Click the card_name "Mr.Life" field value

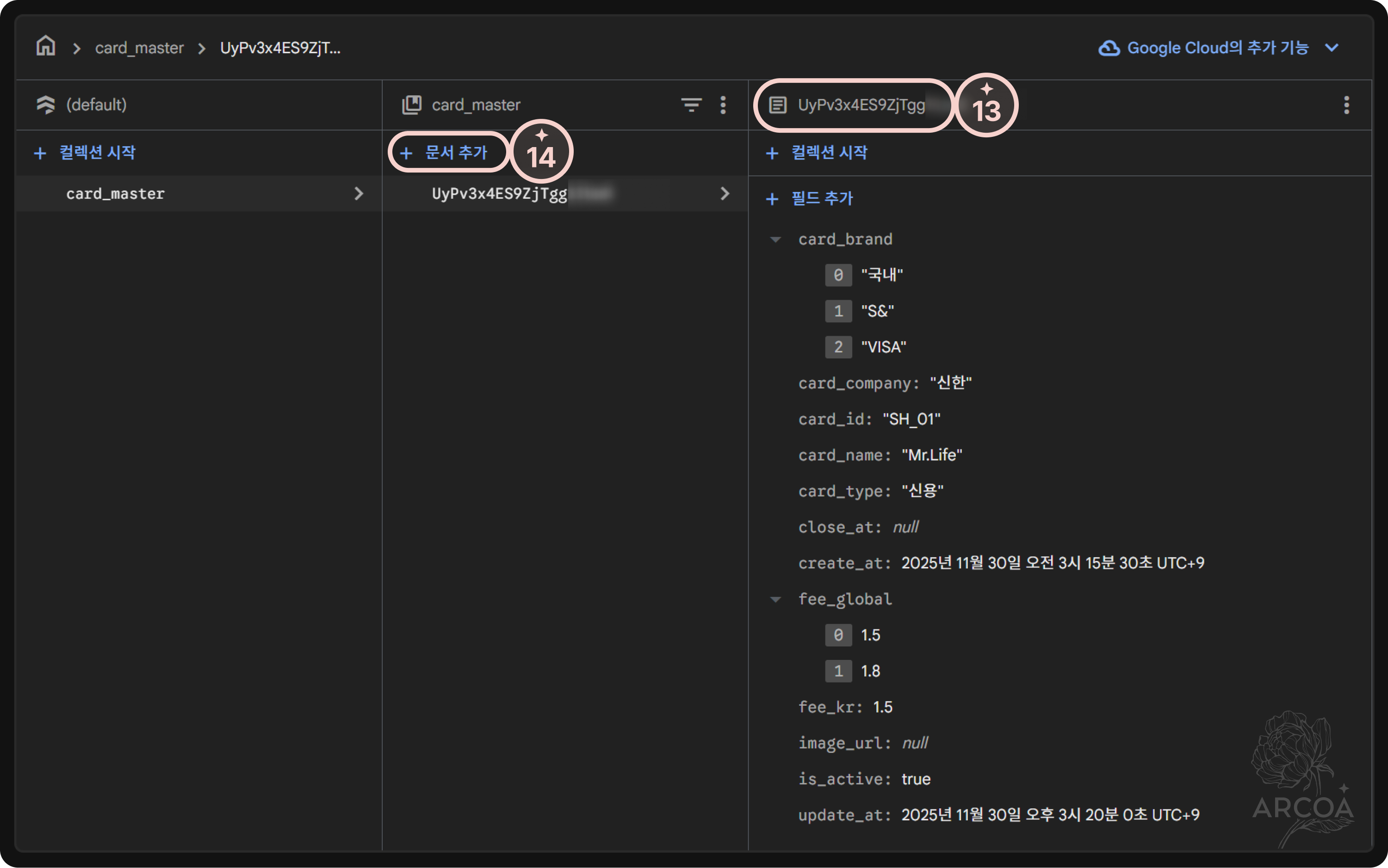(931, 455)
